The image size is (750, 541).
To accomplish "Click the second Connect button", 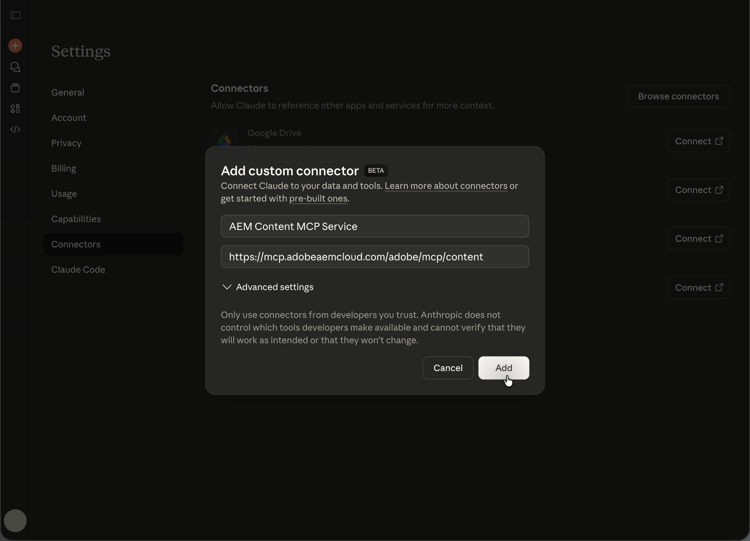I will pos(698,190).
